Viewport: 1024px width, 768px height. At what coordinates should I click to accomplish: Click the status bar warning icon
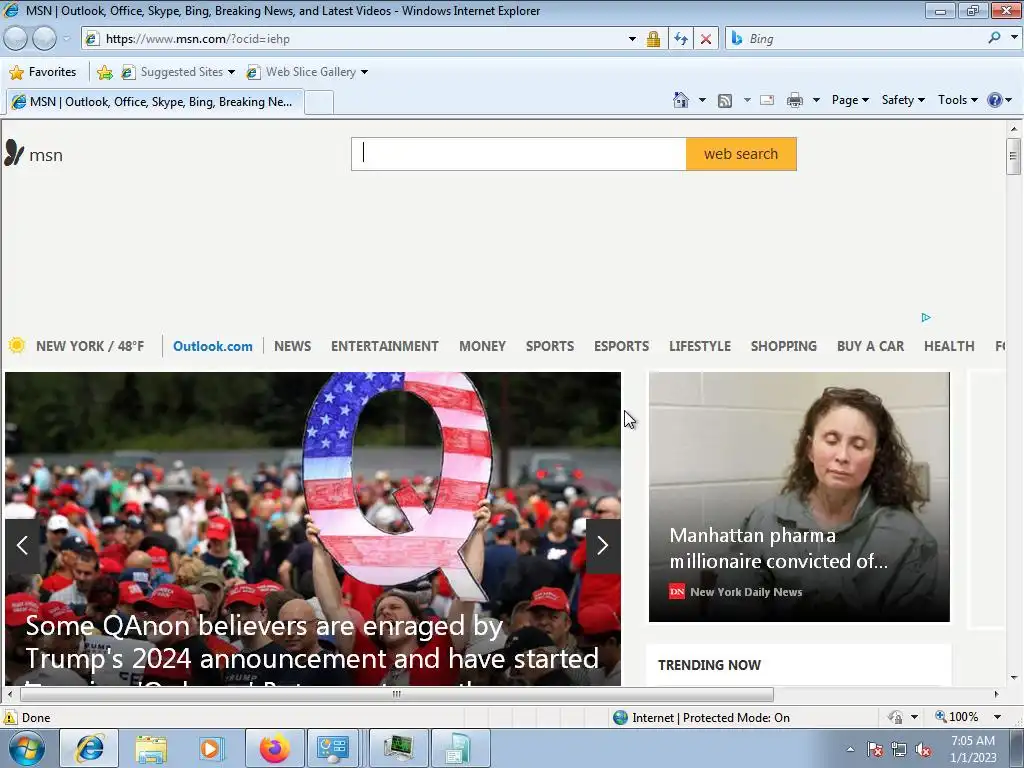click(10, 718)
